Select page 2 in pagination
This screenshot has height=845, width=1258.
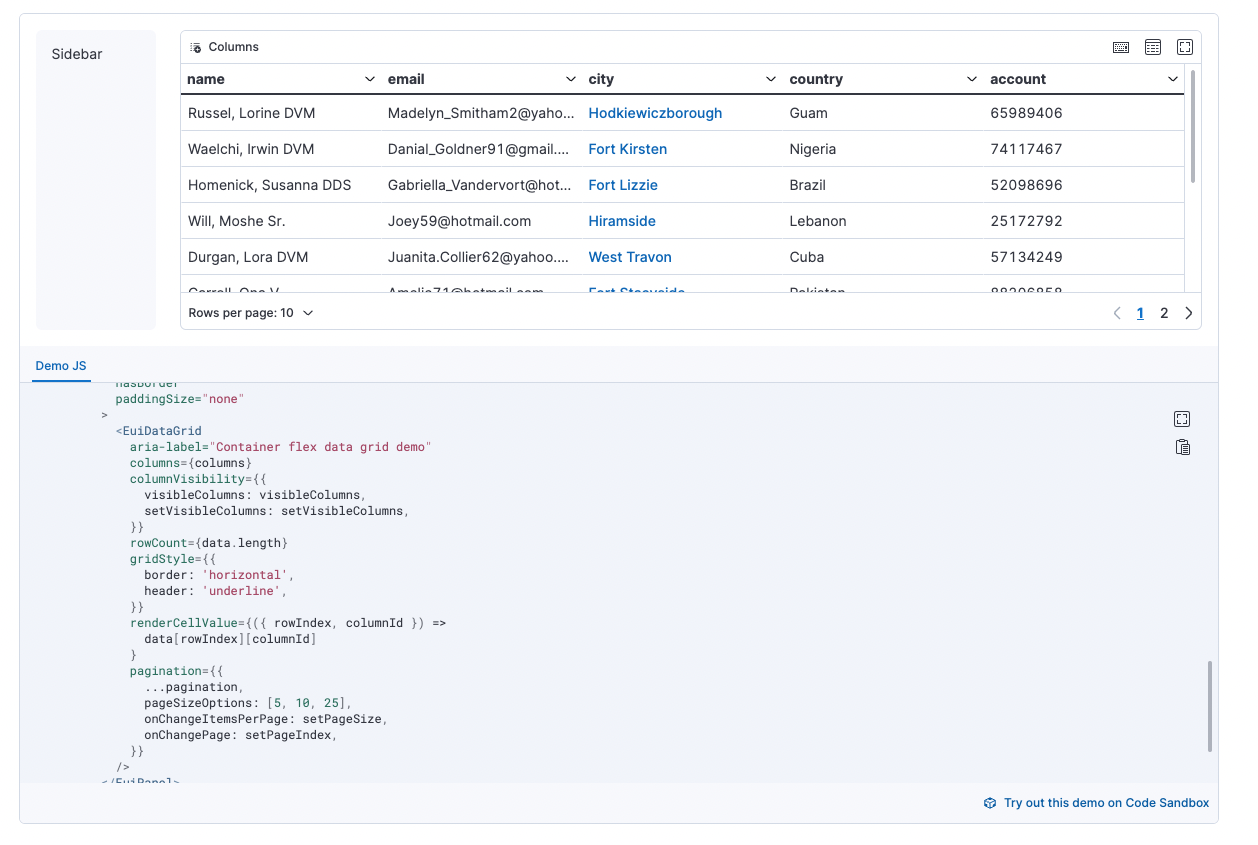coord(1164,312)
